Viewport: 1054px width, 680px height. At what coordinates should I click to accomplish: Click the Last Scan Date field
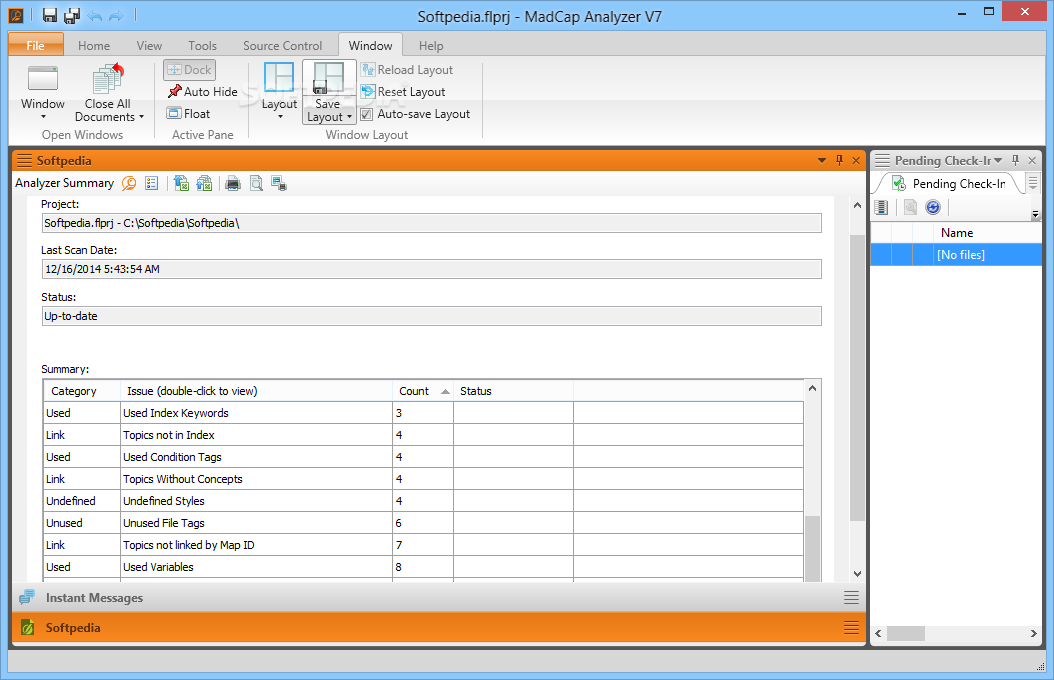click(432, 269)
